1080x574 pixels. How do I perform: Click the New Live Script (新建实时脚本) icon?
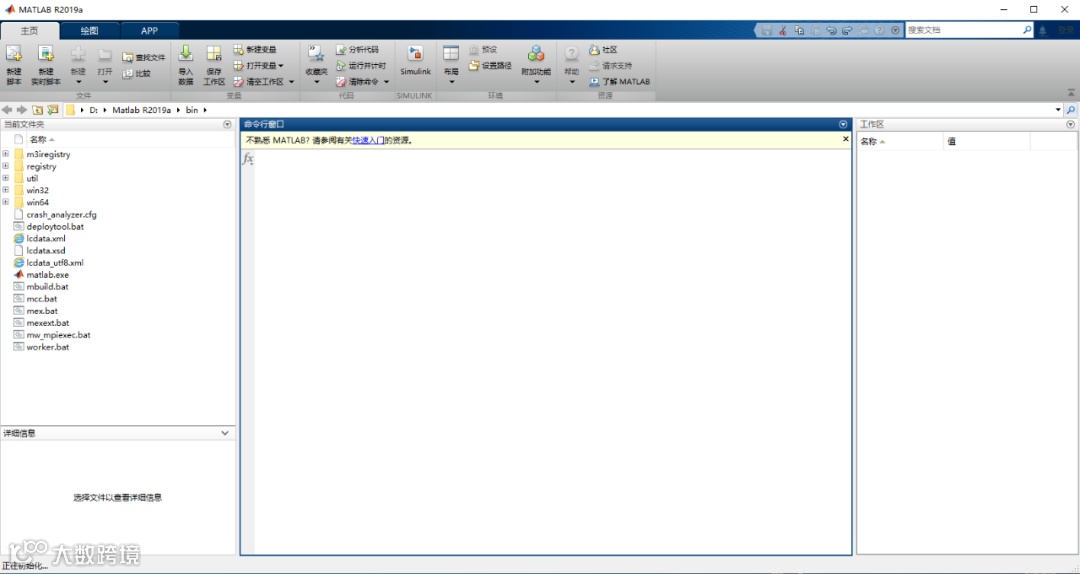(x=45, y=54)
